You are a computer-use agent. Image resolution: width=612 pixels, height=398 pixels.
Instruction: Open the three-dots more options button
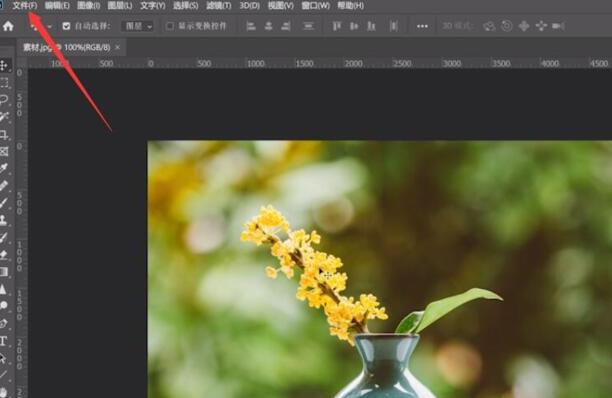pyautogui.click(x=422, y=26)
